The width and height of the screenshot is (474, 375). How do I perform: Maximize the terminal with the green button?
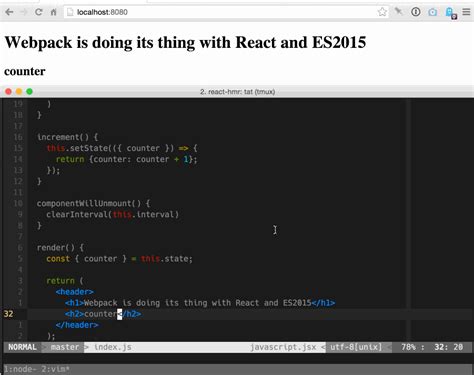pyautogui.click(x=29, y=91)
